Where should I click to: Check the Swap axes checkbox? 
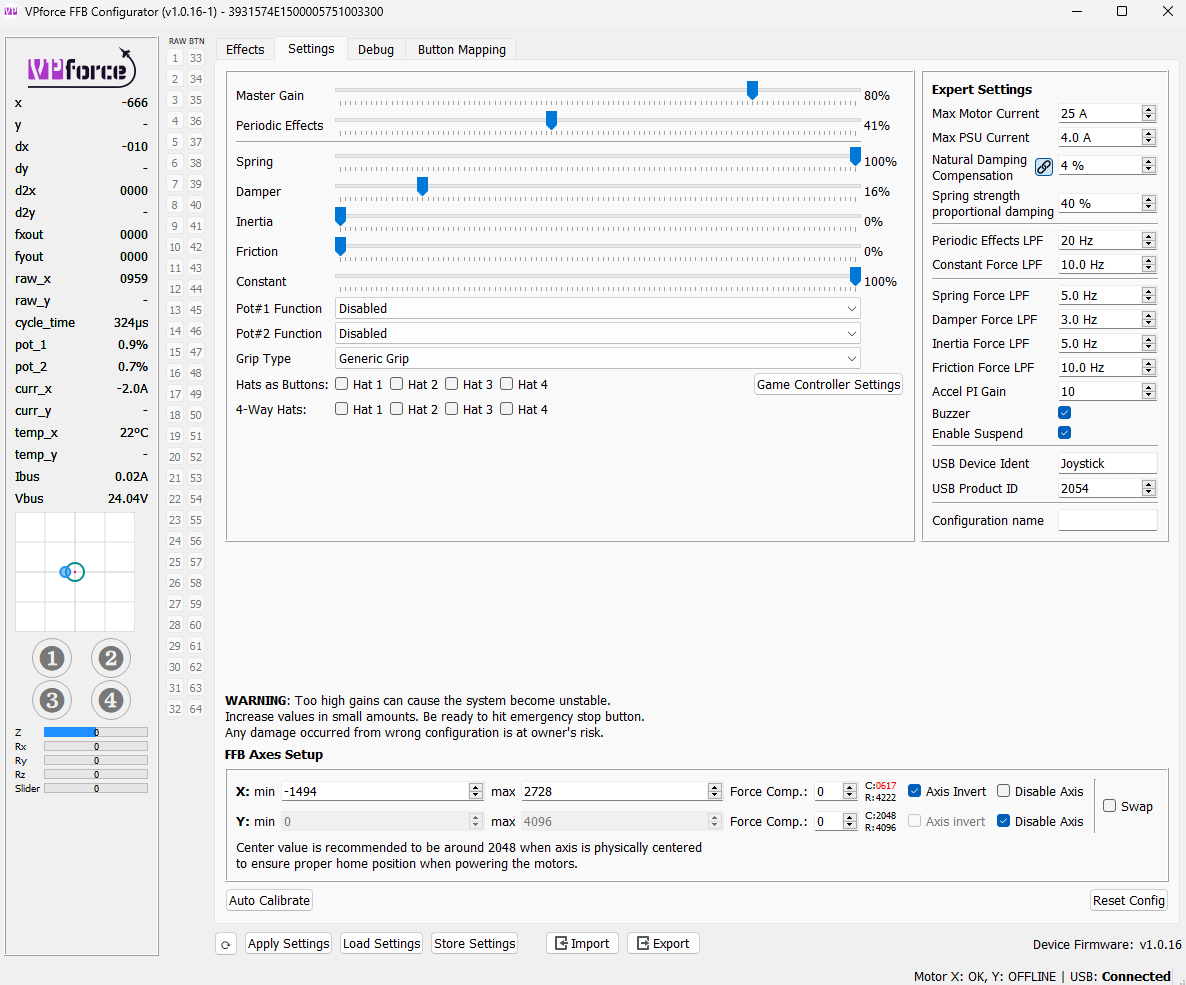(x=1110, y=806)
